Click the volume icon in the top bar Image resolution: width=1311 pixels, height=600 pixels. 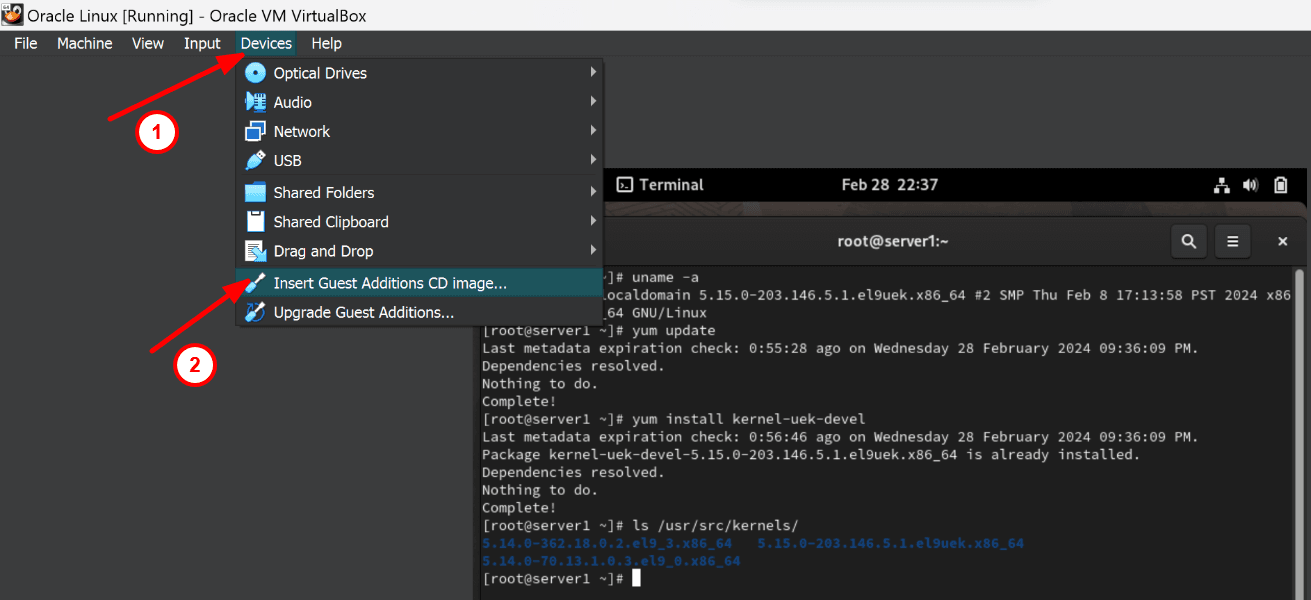[x=1250, y=184]
